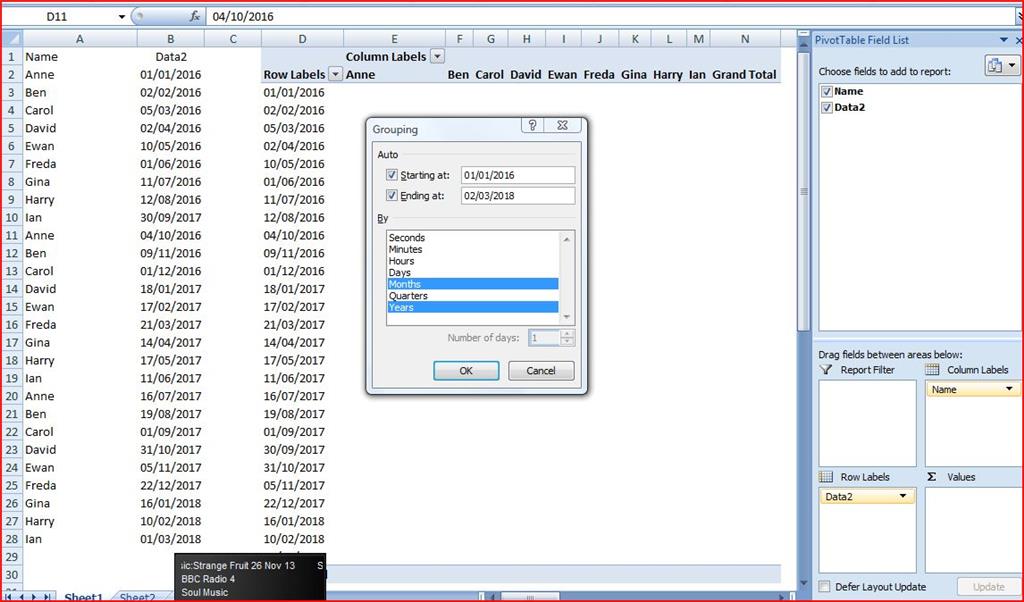Viewport: 1024px width, 602px height.
Task: Go to the last sheet tab arrow
Action: pyautogui.click(x=47, y=597)
